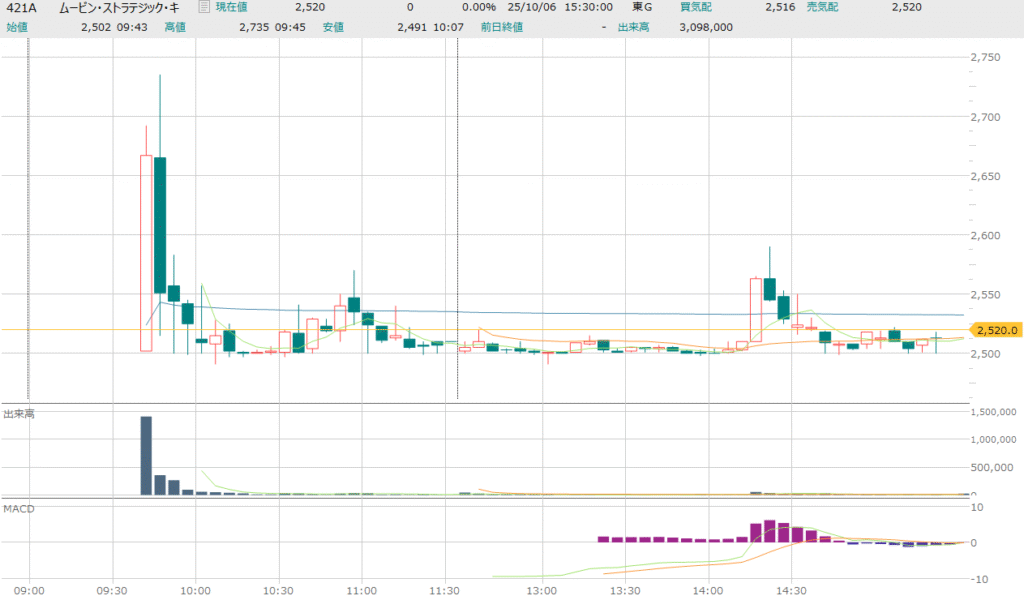Click the 14:30 time axis label
Image resolution: width=1024 pixels, height=600 pixels.
pyautogui.click(x=791, y=591)
